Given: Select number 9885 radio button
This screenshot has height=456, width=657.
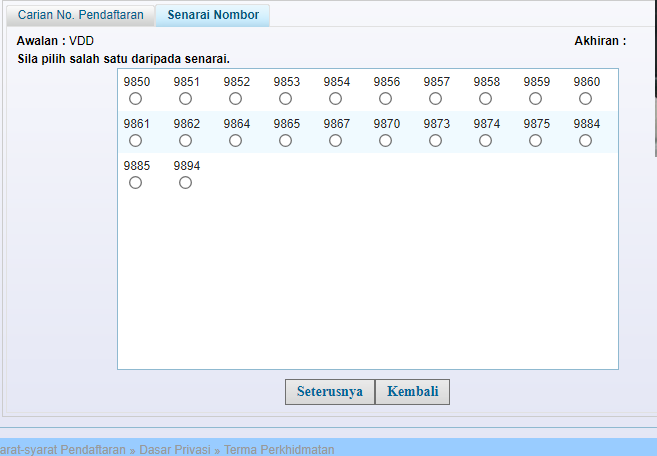Looking at the screenshot, I should [135, 183].
